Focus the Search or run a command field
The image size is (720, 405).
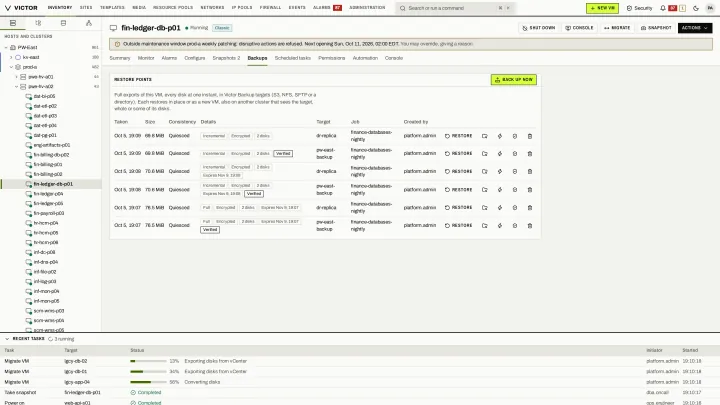point(455,8)
